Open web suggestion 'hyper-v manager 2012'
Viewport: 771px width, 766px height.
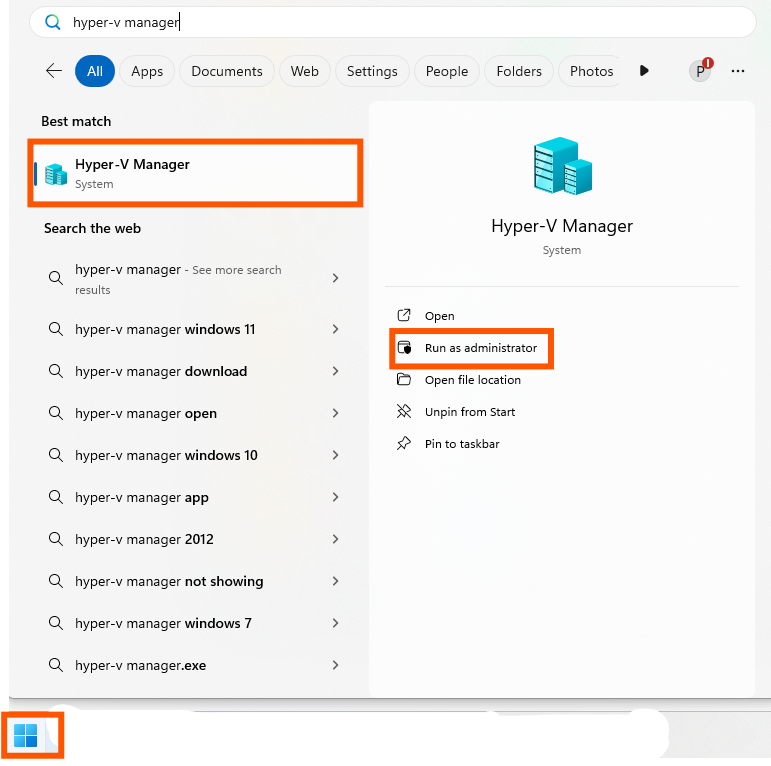pos(195,539)
